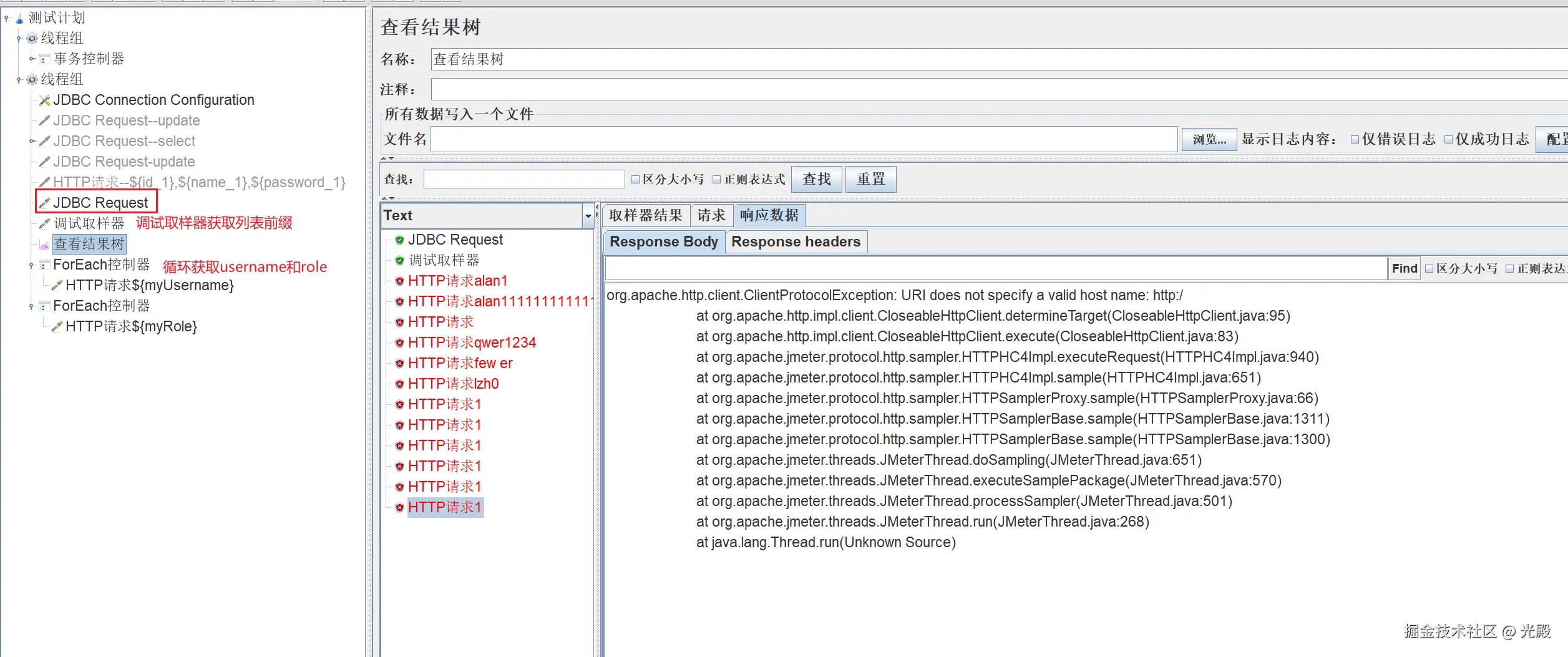This screenshot has width=1568, height=657.
Task: Click the icon of the ForEach控制器 above HTTP请求${myRole}
Action: (44, 306)
